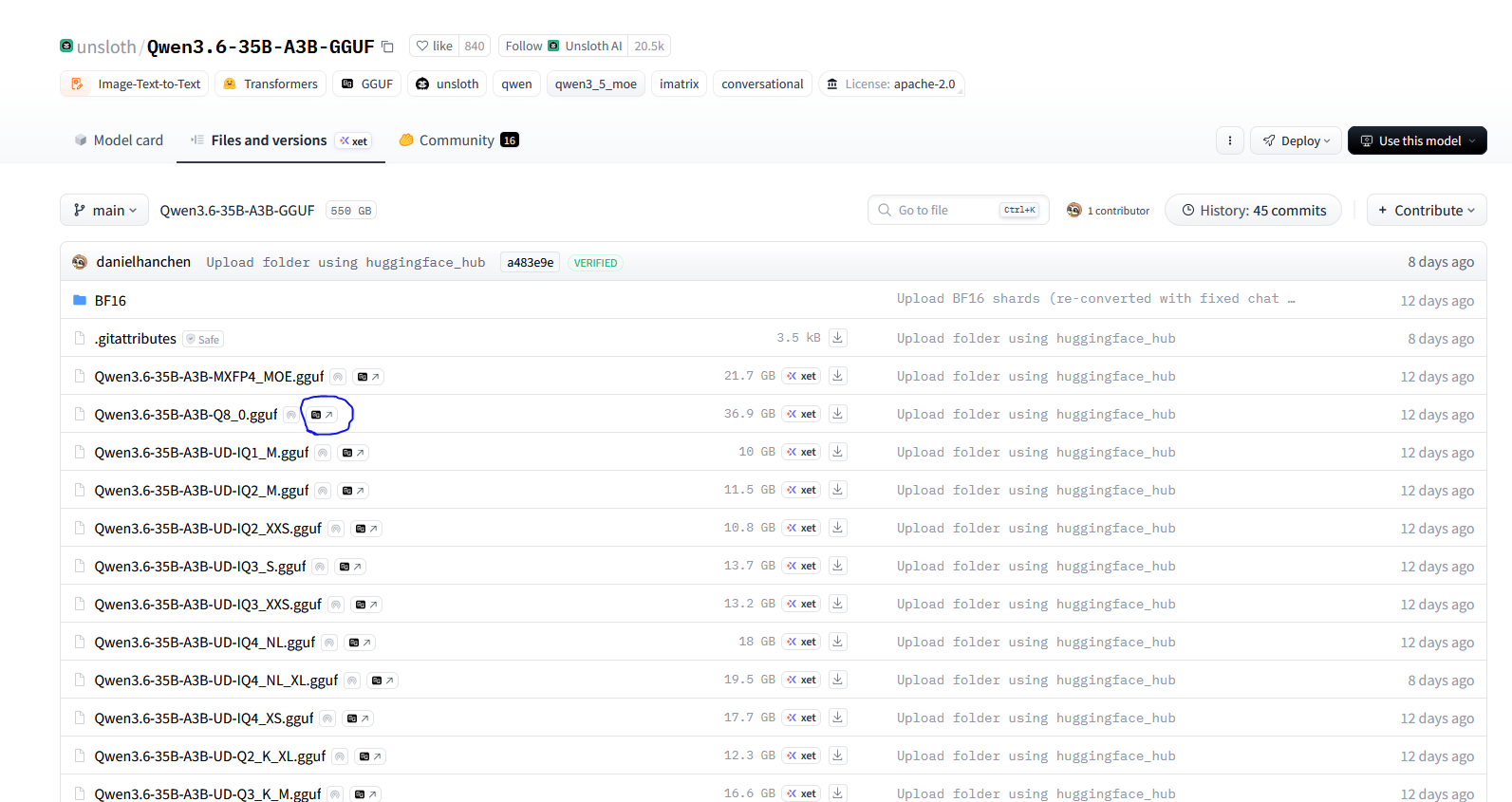Click the 'Upload BF16 shards' commit message
Screen dimensions: 1512x802
click(1096, 298)
